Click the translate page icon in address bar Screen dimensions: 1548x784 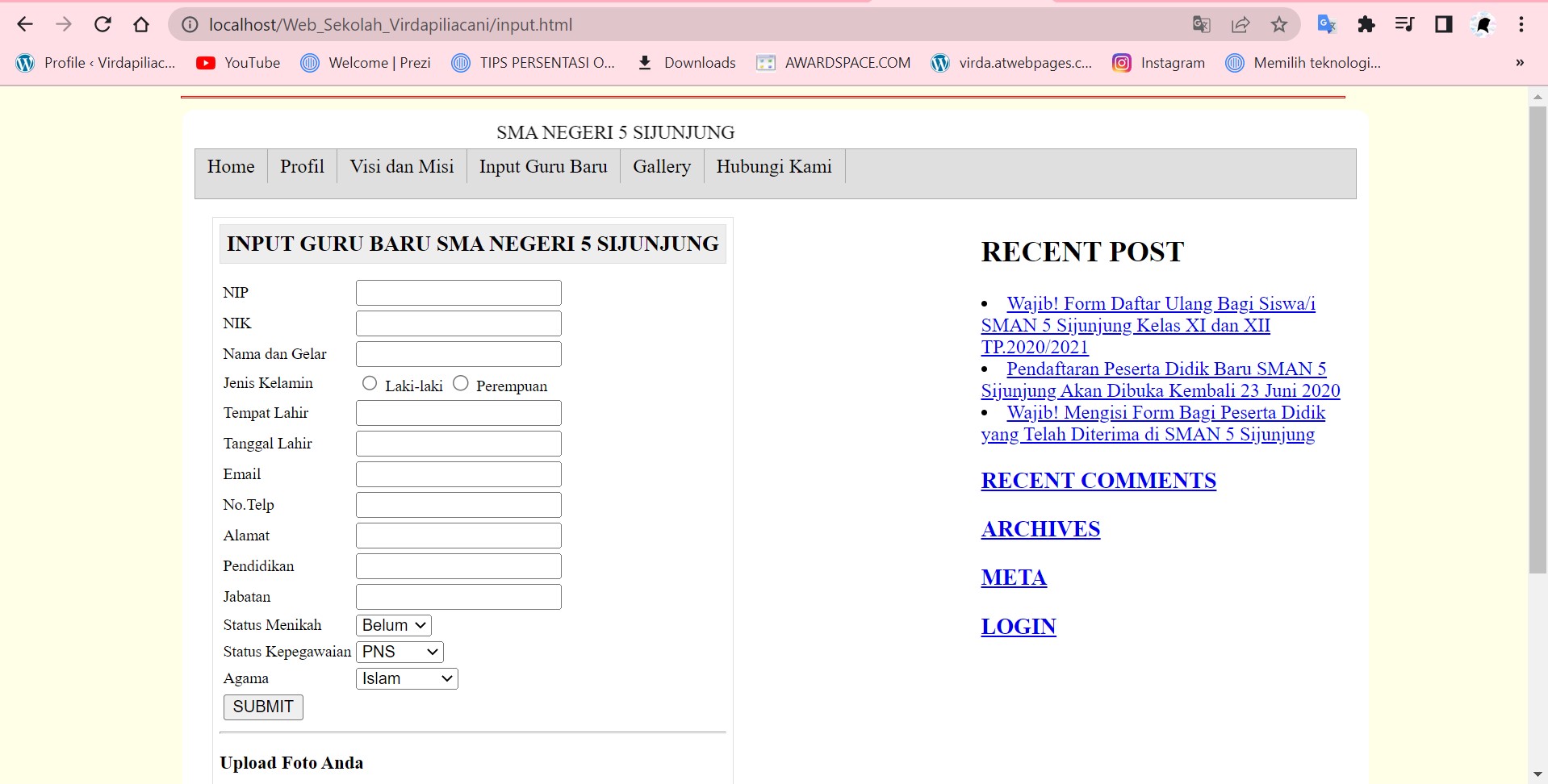tap(1202, 24)
